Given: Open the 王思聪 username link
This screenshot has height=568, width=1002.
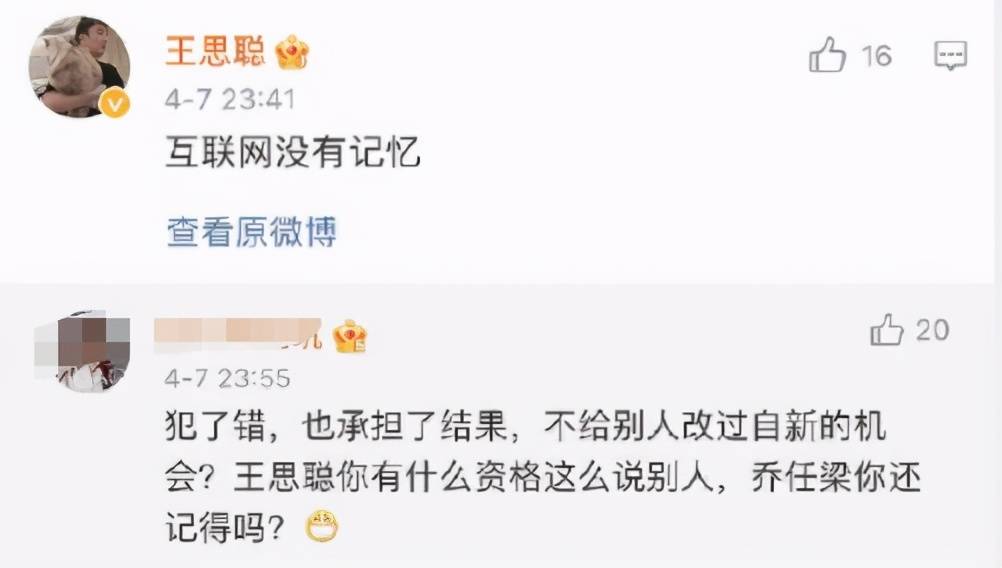Looking at the screenshot, I should (215, 50).
